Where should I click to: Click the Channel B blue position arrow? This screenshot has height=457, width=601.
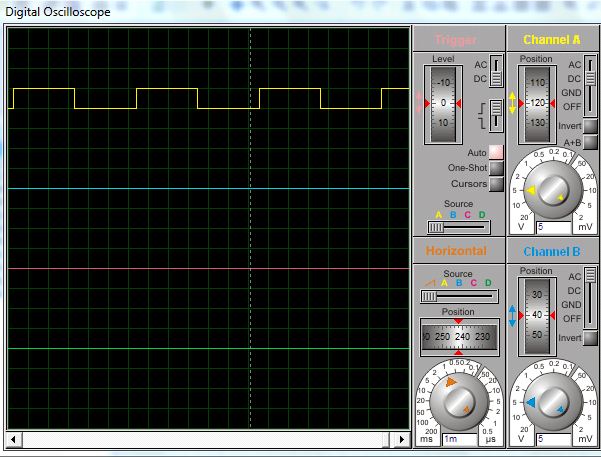click(x=513, y=315)
